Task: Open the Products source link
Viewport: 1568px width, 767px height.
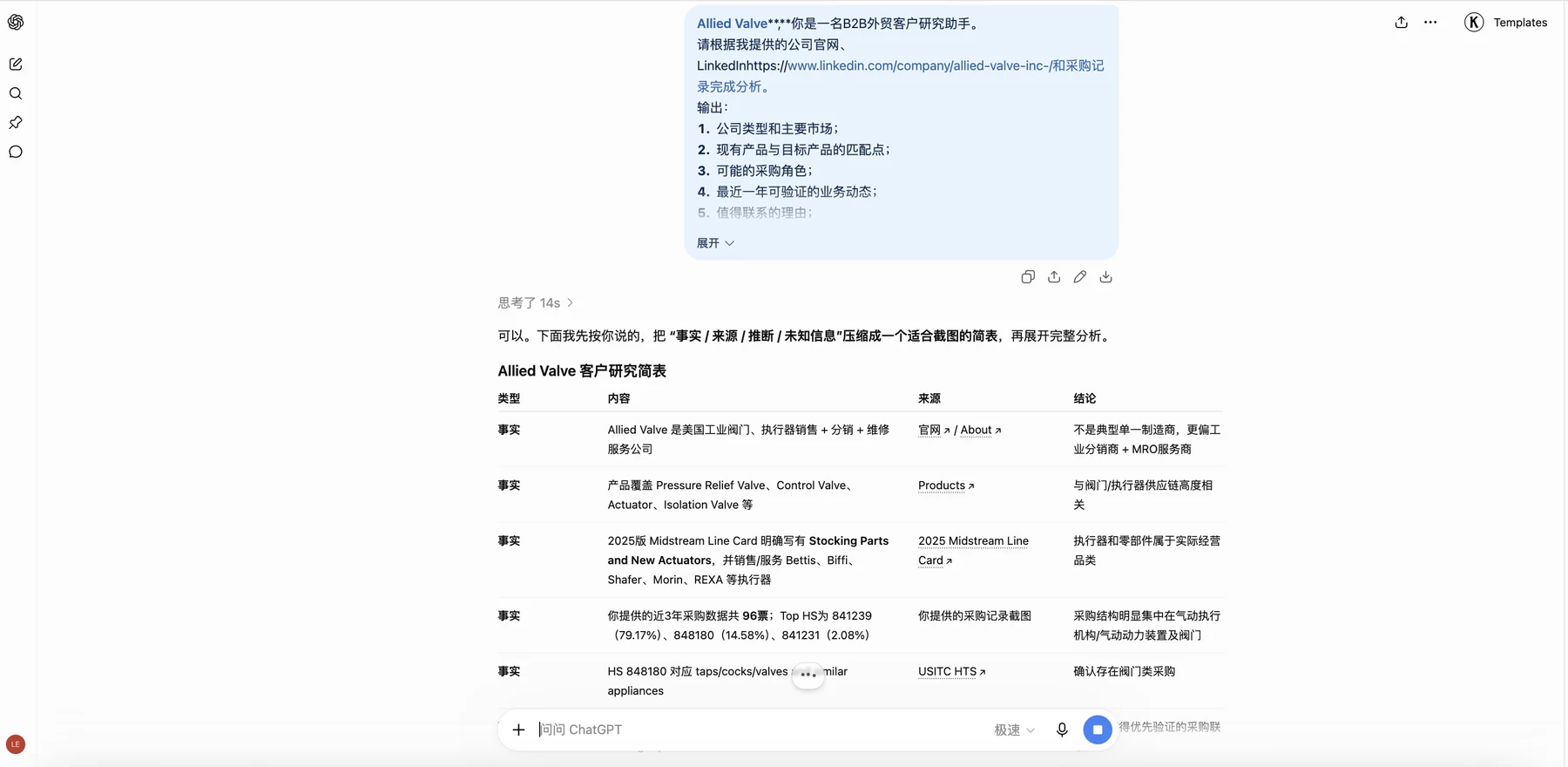Action: click(x=946, y=485)
